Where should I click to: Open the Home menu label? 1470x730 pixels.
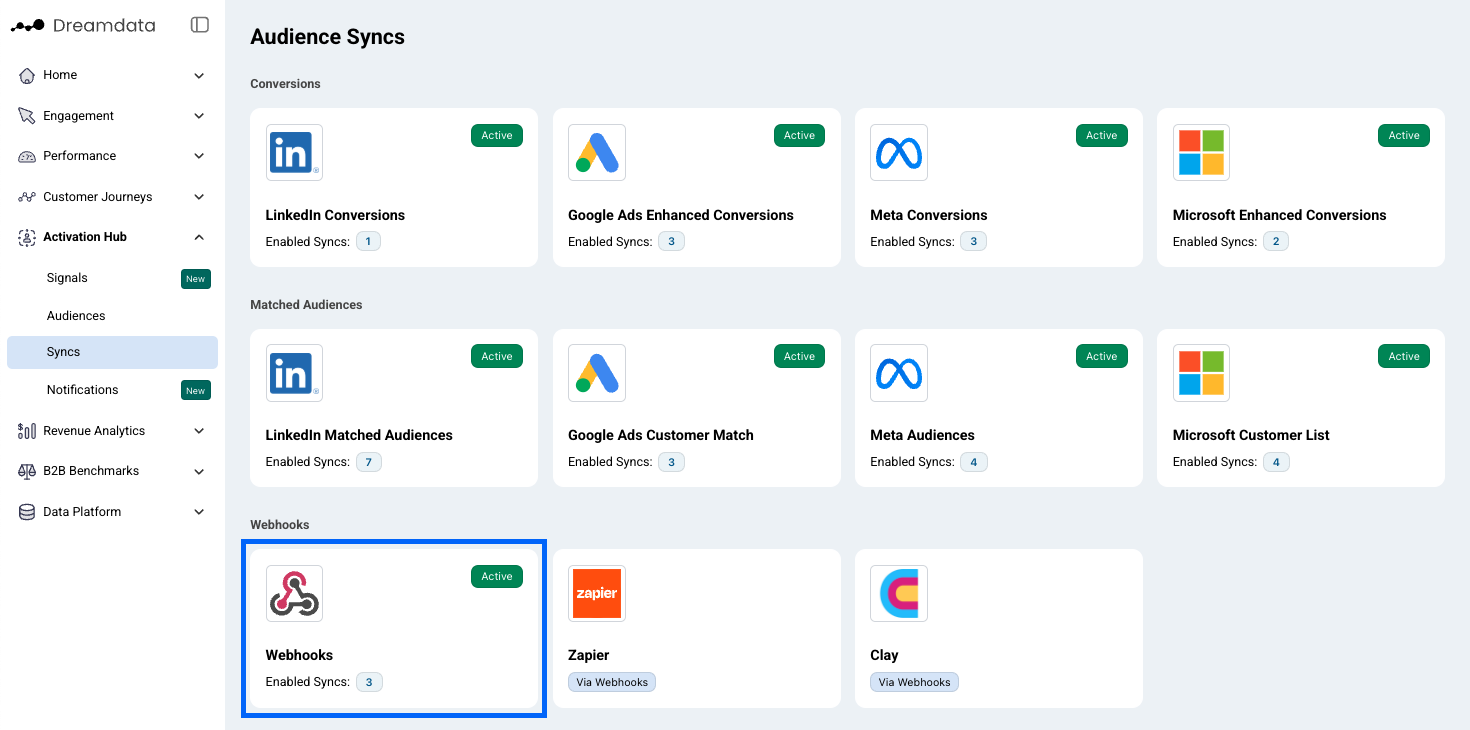click(60, 75)
